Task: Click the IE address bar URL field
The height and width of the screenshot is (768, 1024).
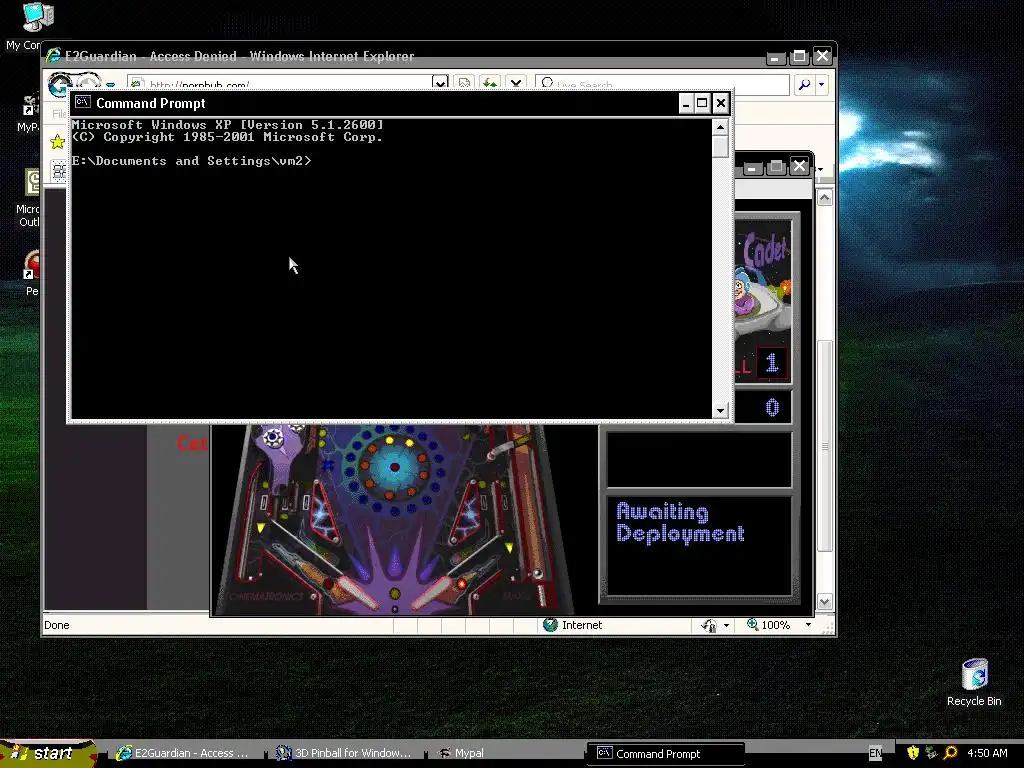Action: (281, 84)
